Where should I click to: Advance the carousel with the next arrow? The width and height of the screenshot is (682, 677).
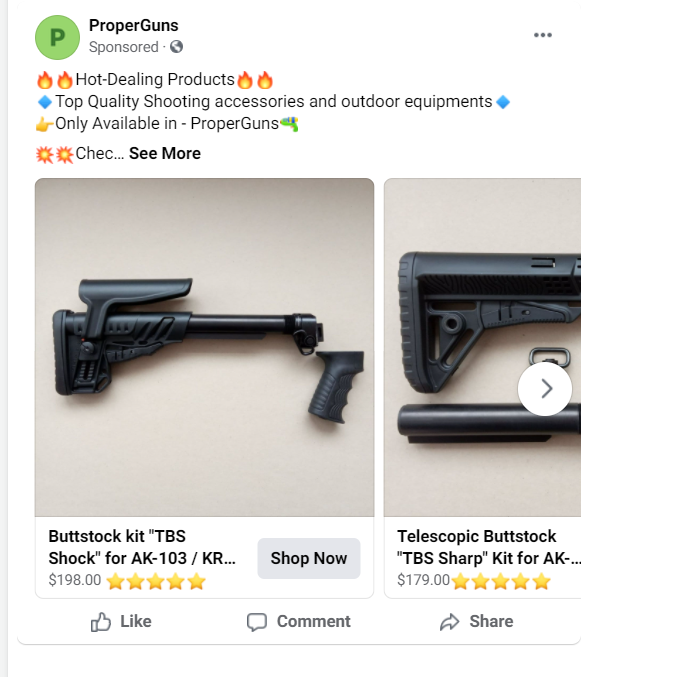point(545,389)
